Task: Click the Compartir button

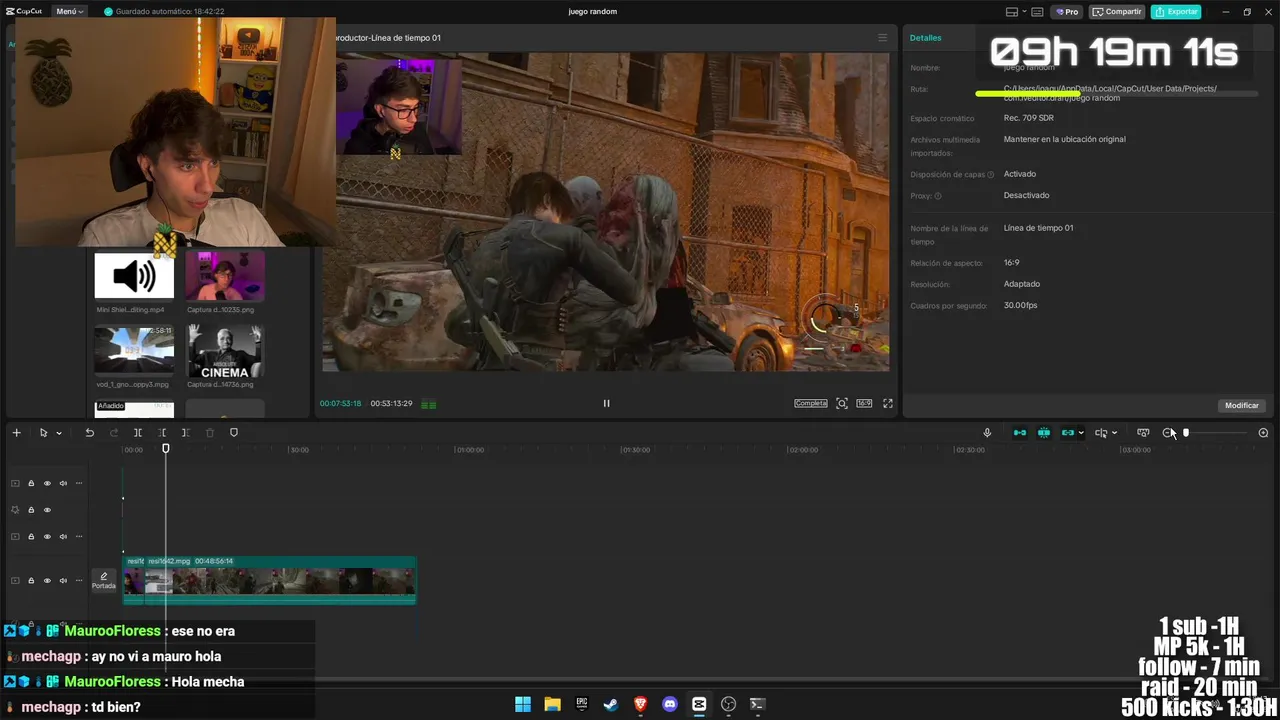Action: pos(1117,12)
